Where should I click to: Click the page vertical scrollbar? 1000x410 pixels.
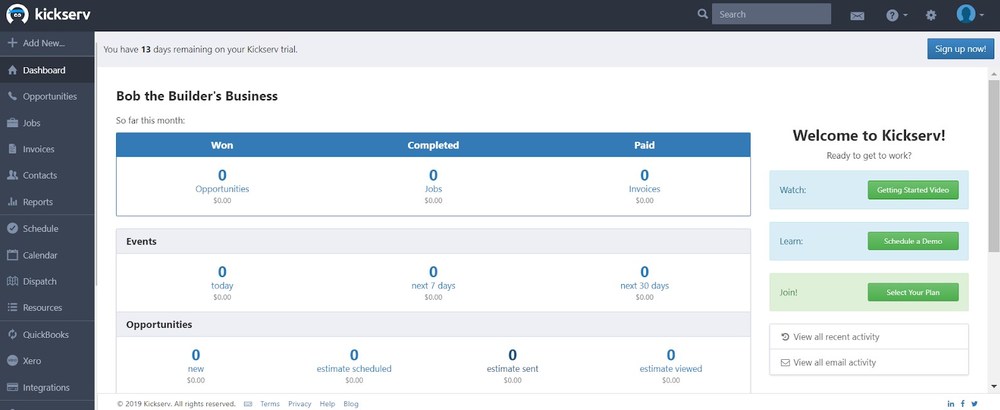993,200
